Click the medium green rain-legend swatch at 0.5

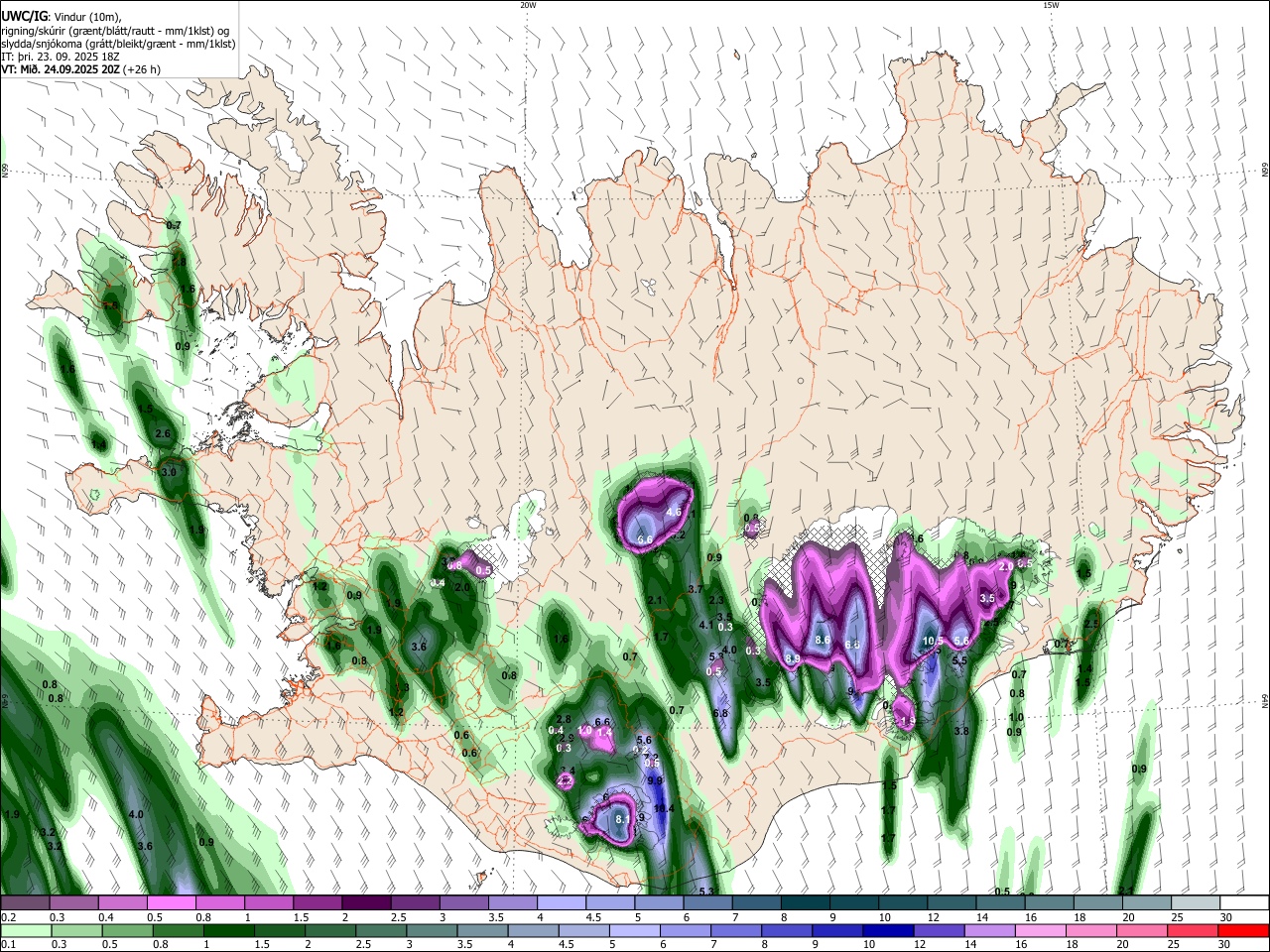coord(128,930)
